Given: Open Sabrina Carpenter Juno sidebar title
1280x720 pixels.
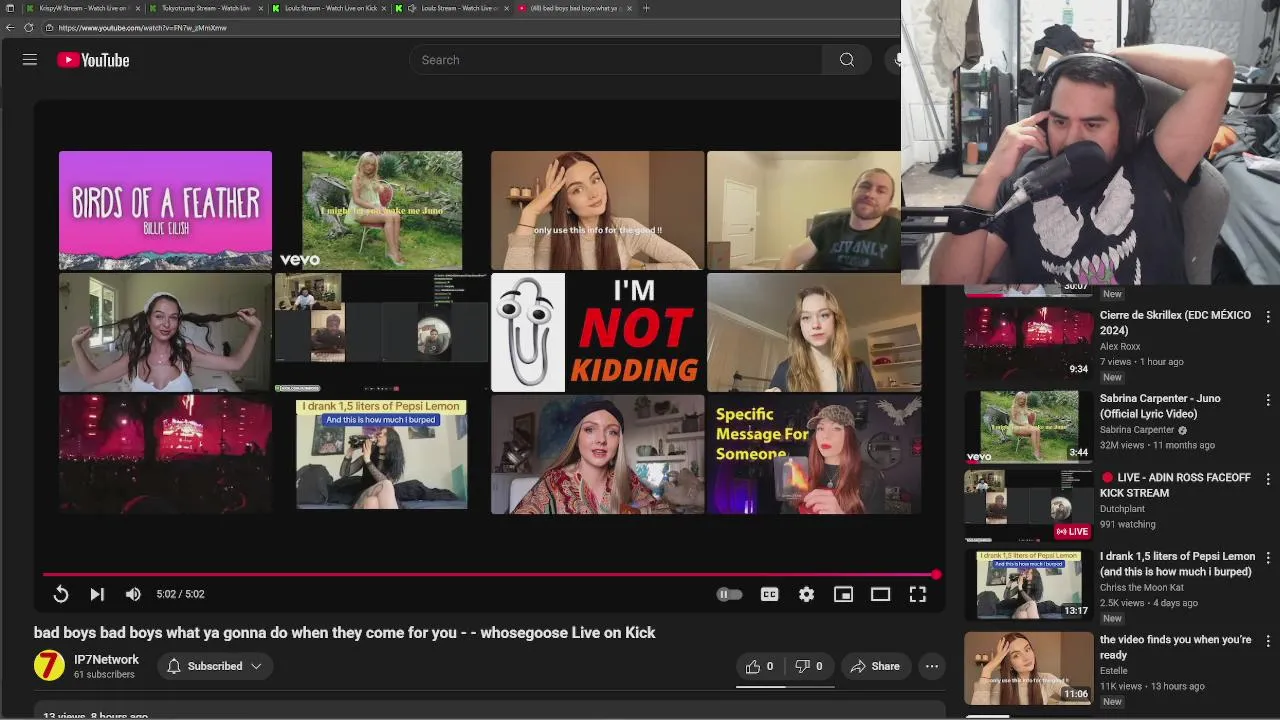Looking at the screenshot, I should [x=1159, y=406].
